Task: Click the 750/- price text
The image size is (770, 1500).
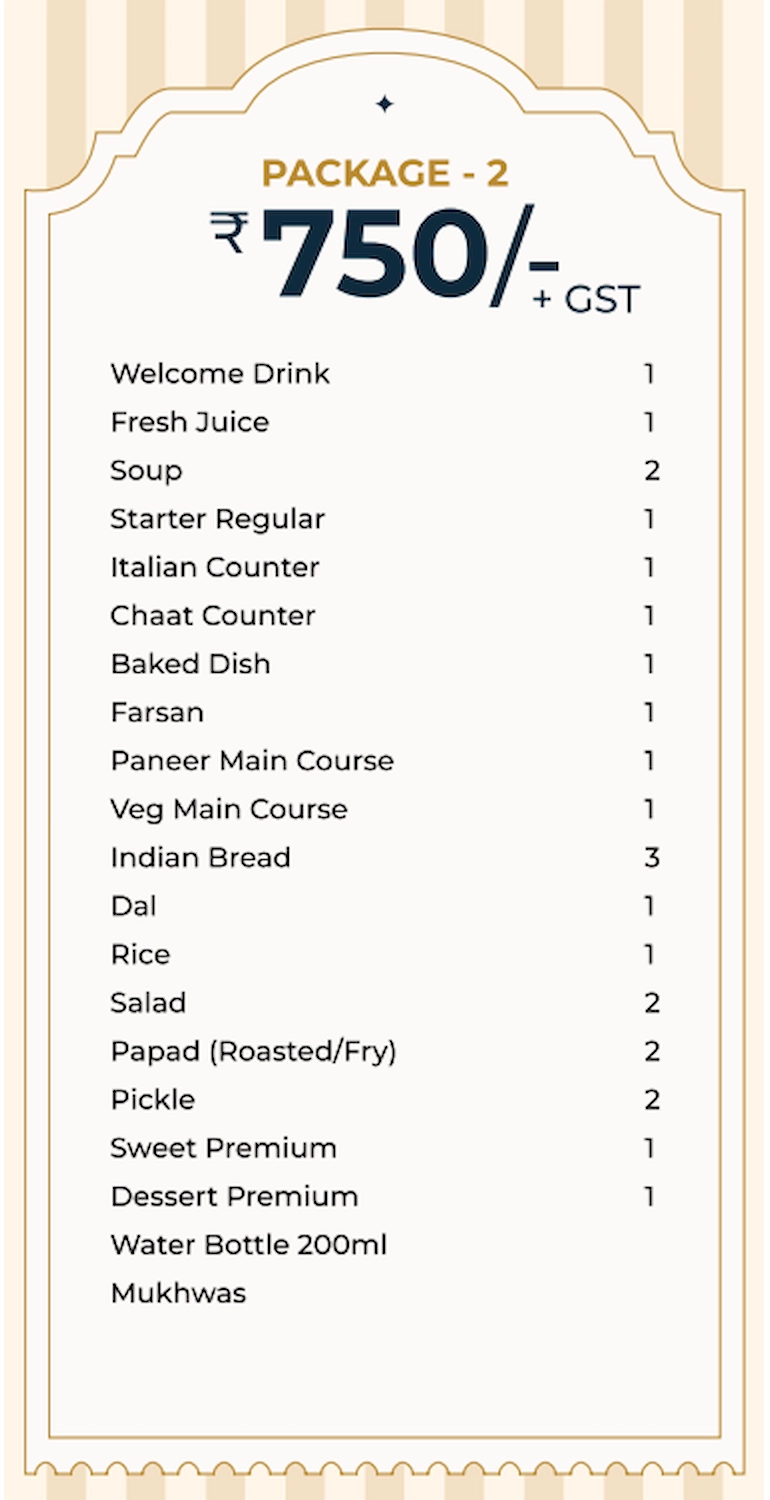Action: coord(410,255)
